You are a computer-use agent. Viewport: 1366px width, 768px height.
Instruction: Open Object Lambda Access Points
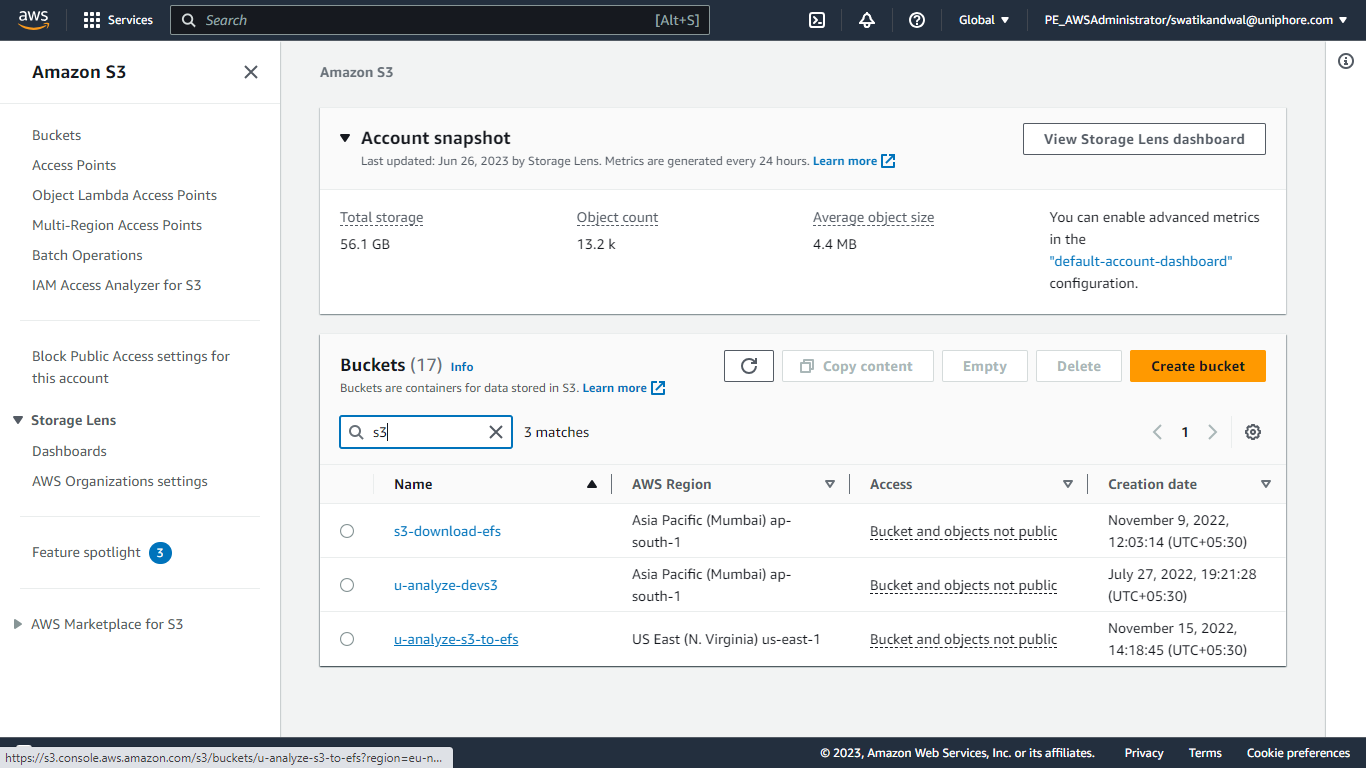124,195
